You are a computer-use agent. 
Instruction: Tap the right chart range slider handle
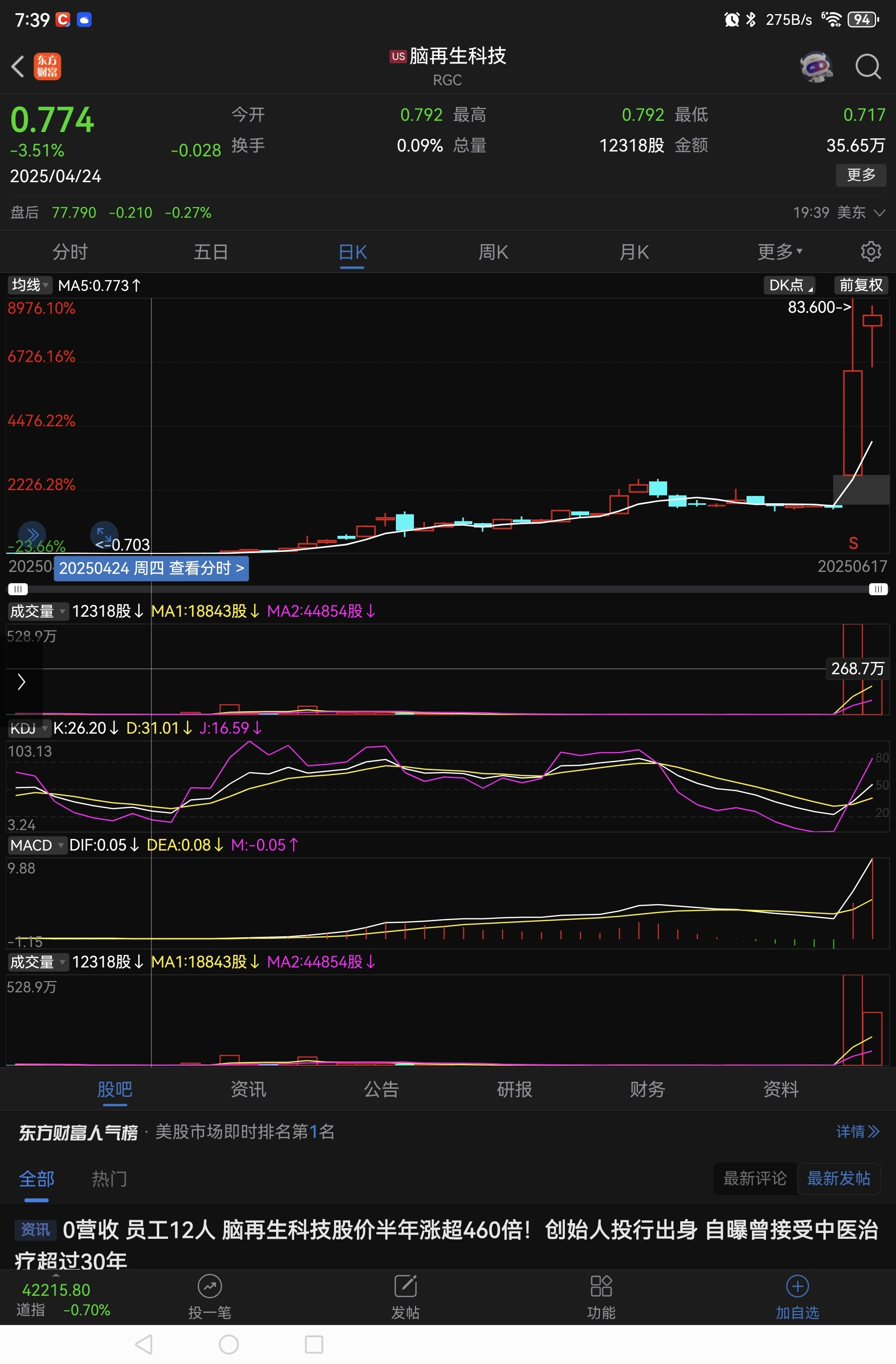coord(877,589)
